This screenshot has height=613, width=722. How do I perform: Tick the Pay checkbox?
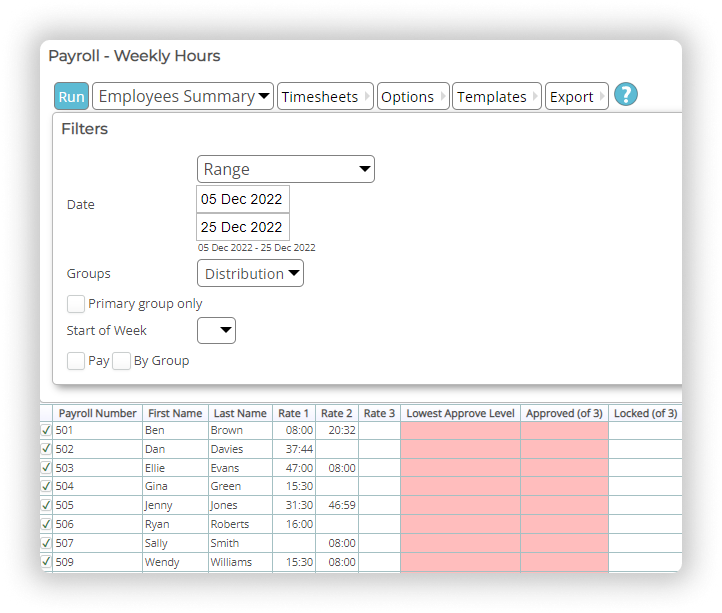click(76, 361)
